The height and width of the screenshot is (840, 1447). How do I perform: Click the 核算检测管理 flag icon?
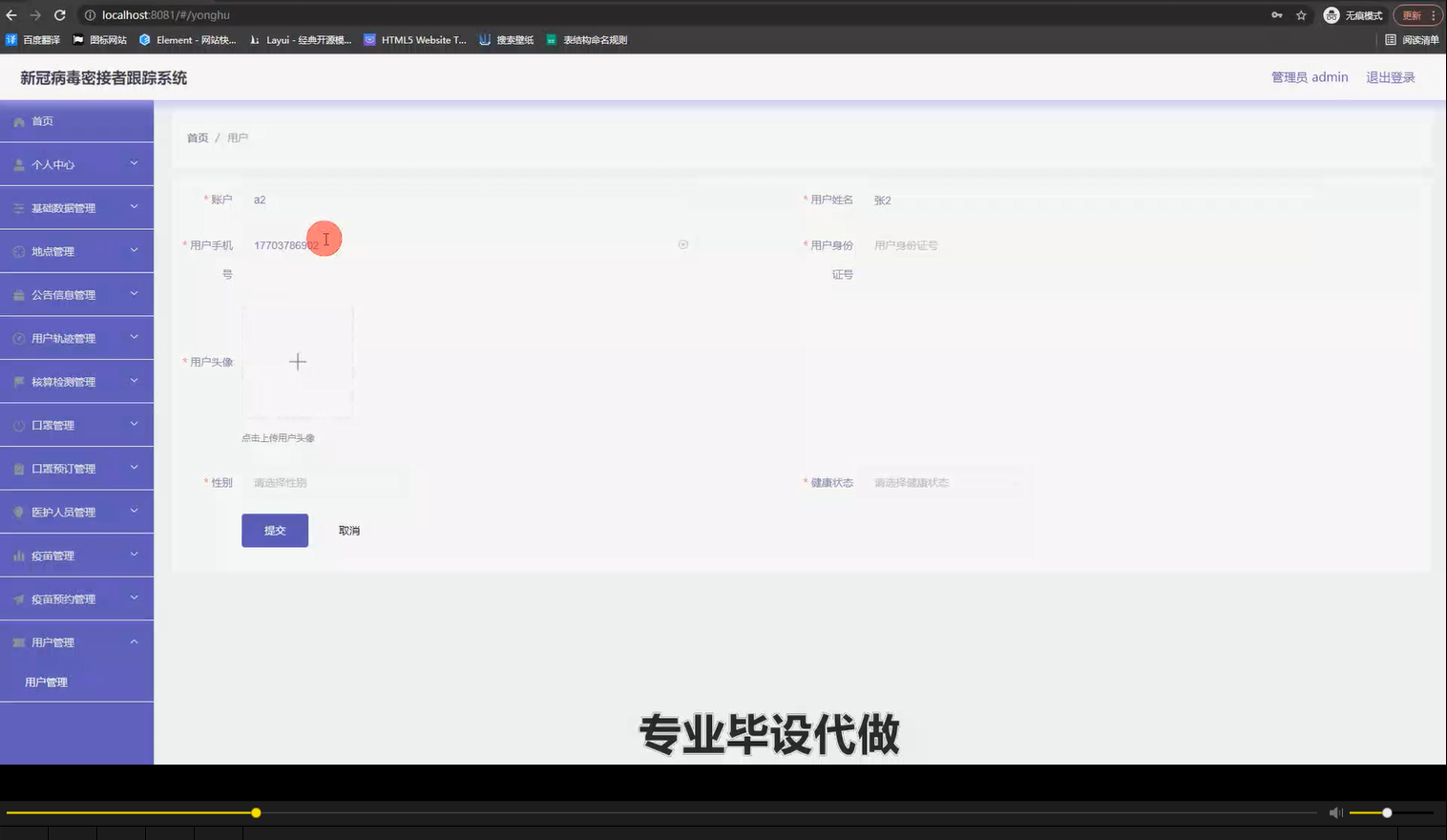tap(19, 382)
